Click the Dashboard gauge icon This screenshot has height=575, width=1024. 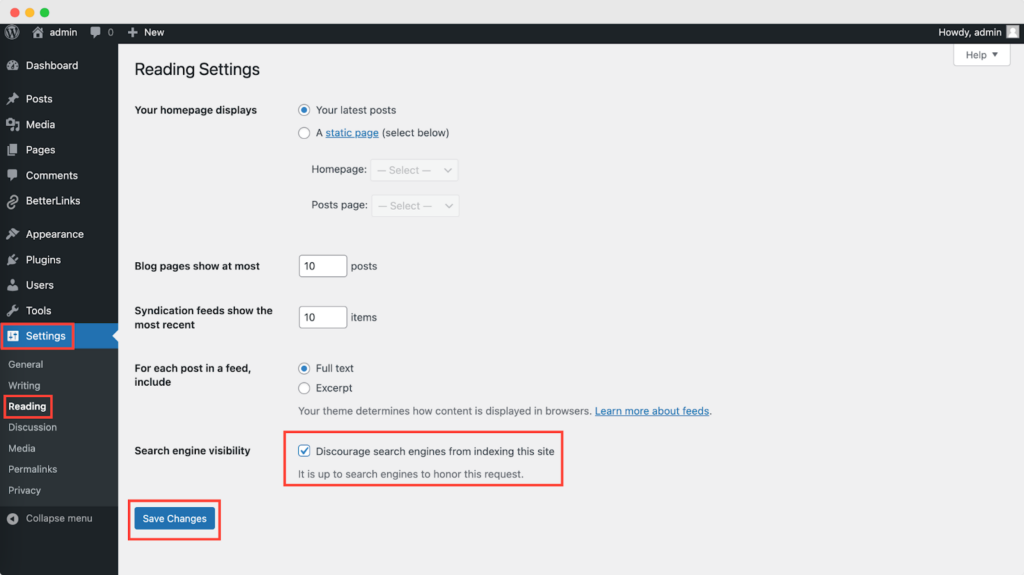12,65
